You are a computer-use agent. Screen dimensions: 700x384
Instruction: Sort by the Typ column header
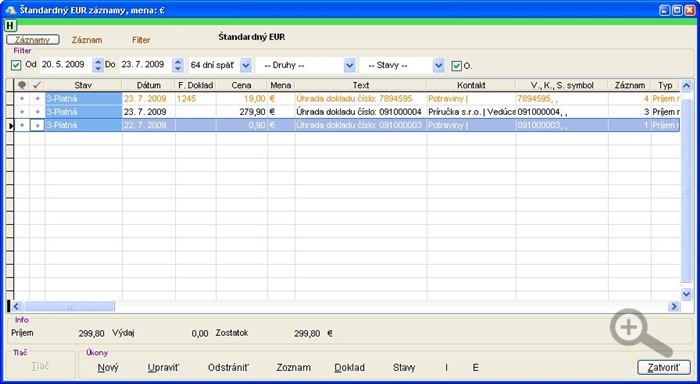[x=665, y=85]
